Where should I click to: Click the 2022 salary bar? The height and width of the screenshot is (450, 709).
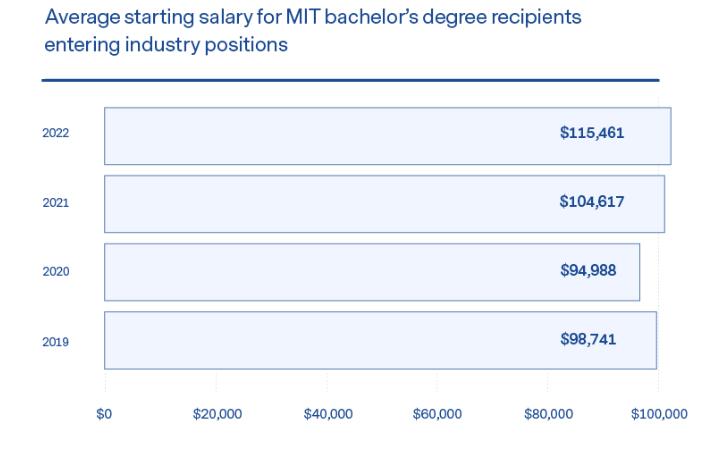pos(388,136)
